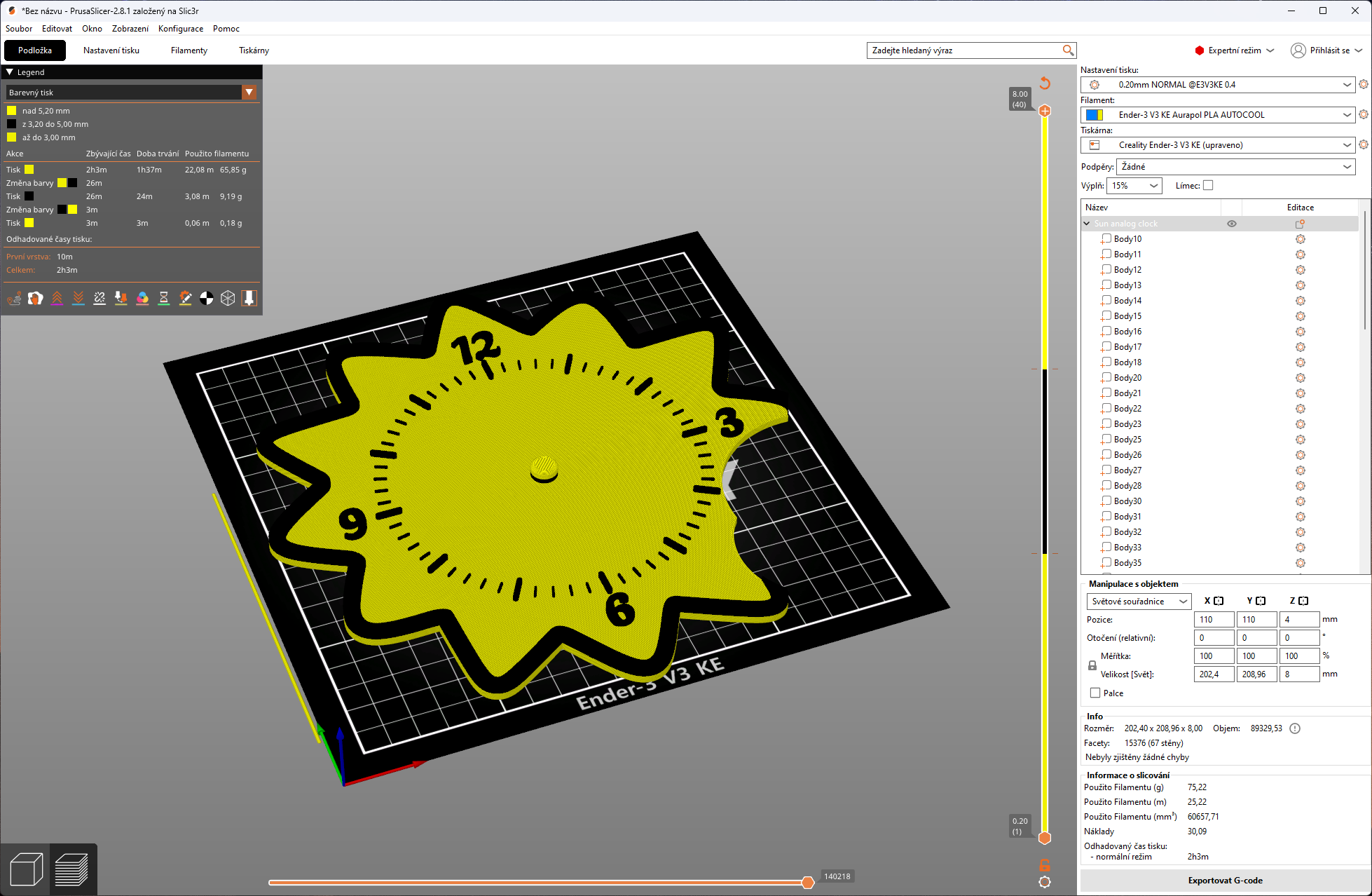Hide Sun analog clock via eye icon
1372x896 pixels.
[x=1231, y=224]
